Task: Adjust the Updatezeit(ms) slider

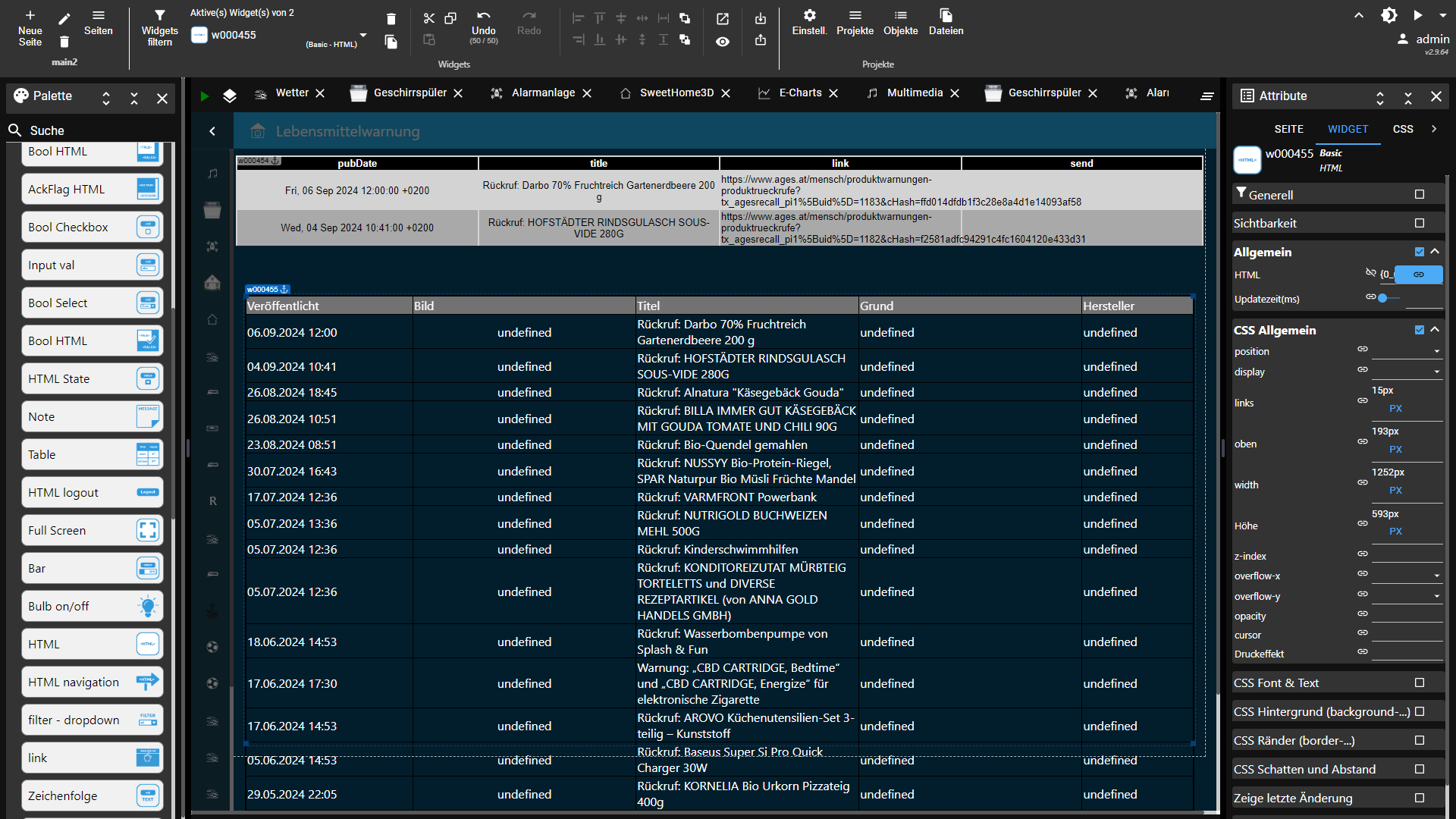Action: (x=1383, y=298)
